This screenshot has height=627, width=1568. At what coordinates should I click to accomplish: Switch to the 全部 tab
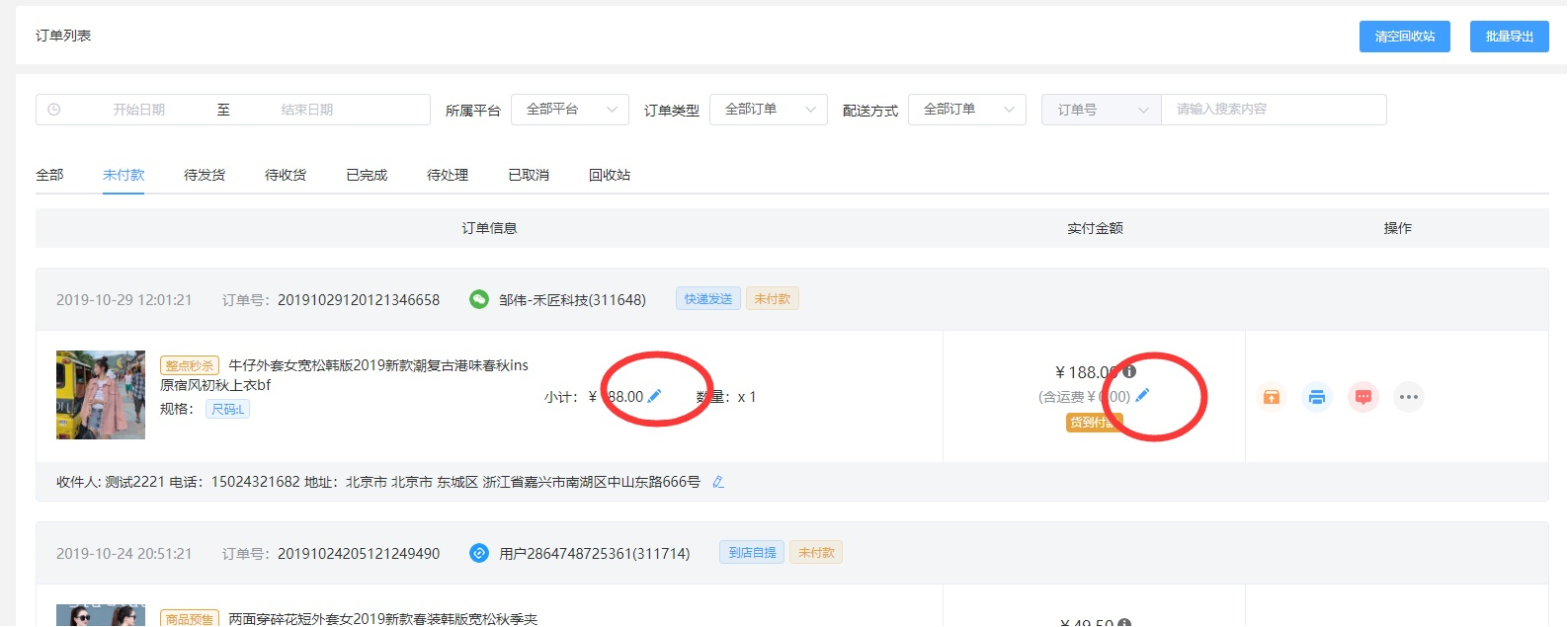(x=49, y=175)
